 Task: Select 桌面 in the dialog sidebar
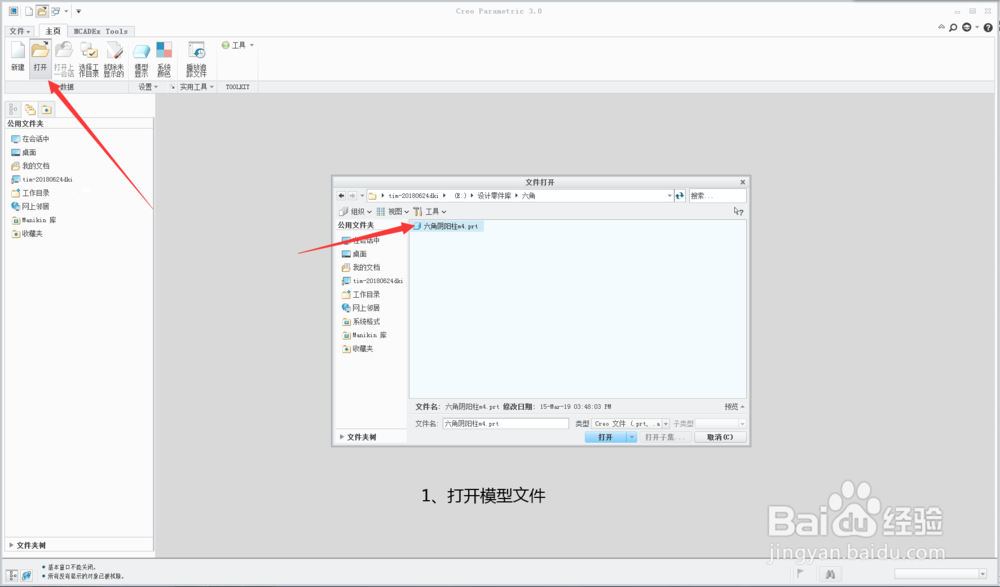(355, 254)
